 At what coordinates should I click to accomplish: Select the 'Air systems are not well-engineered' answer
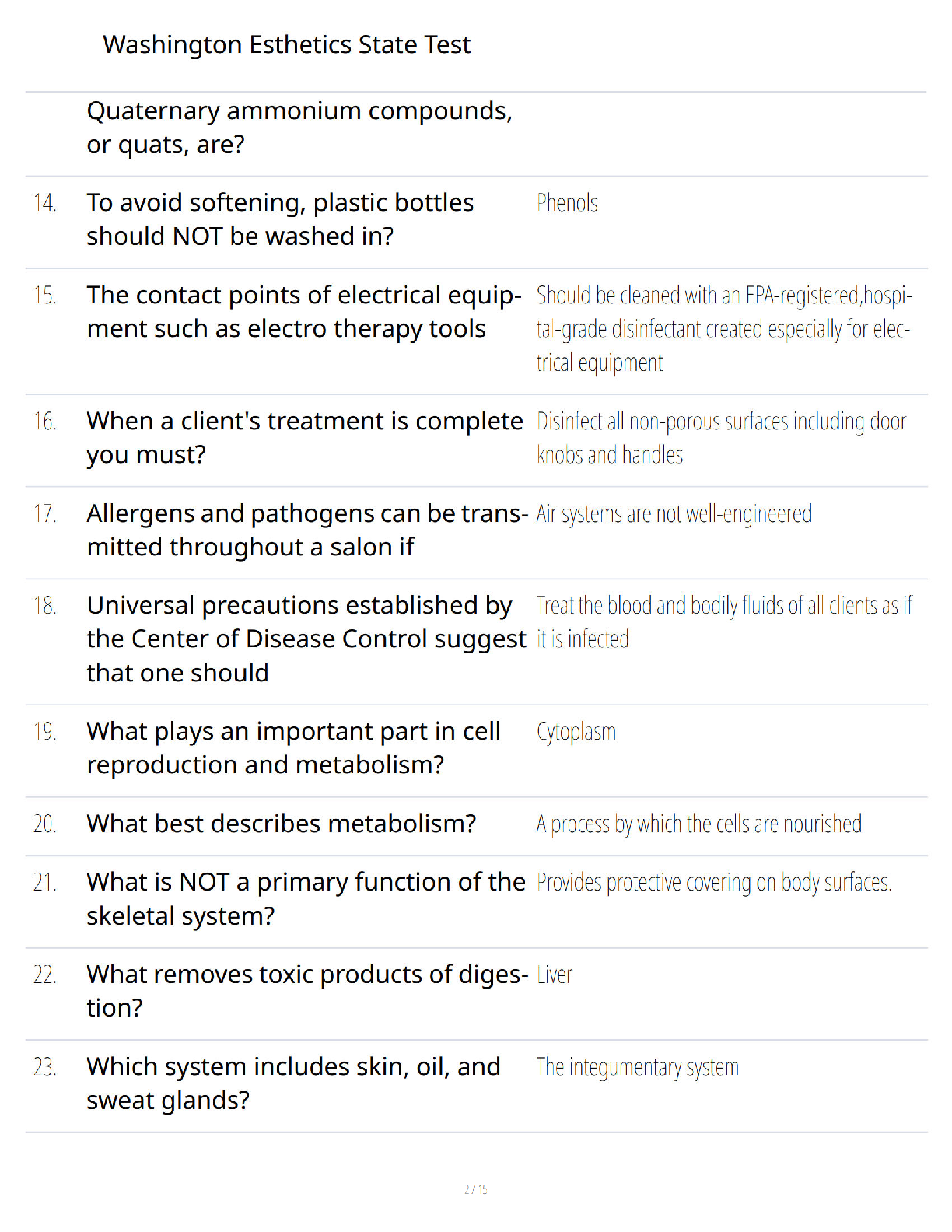tap(674, 514)
